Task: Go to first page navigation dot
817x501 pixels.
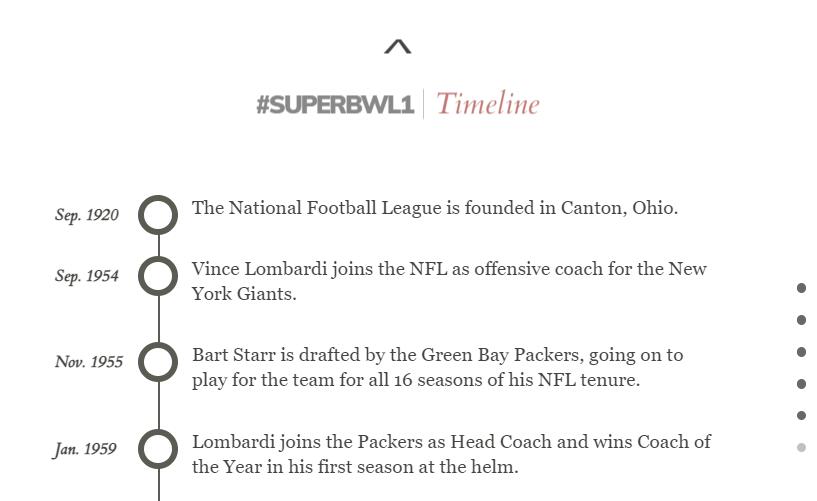Action: pyautogui.click(x=801, y=288)
